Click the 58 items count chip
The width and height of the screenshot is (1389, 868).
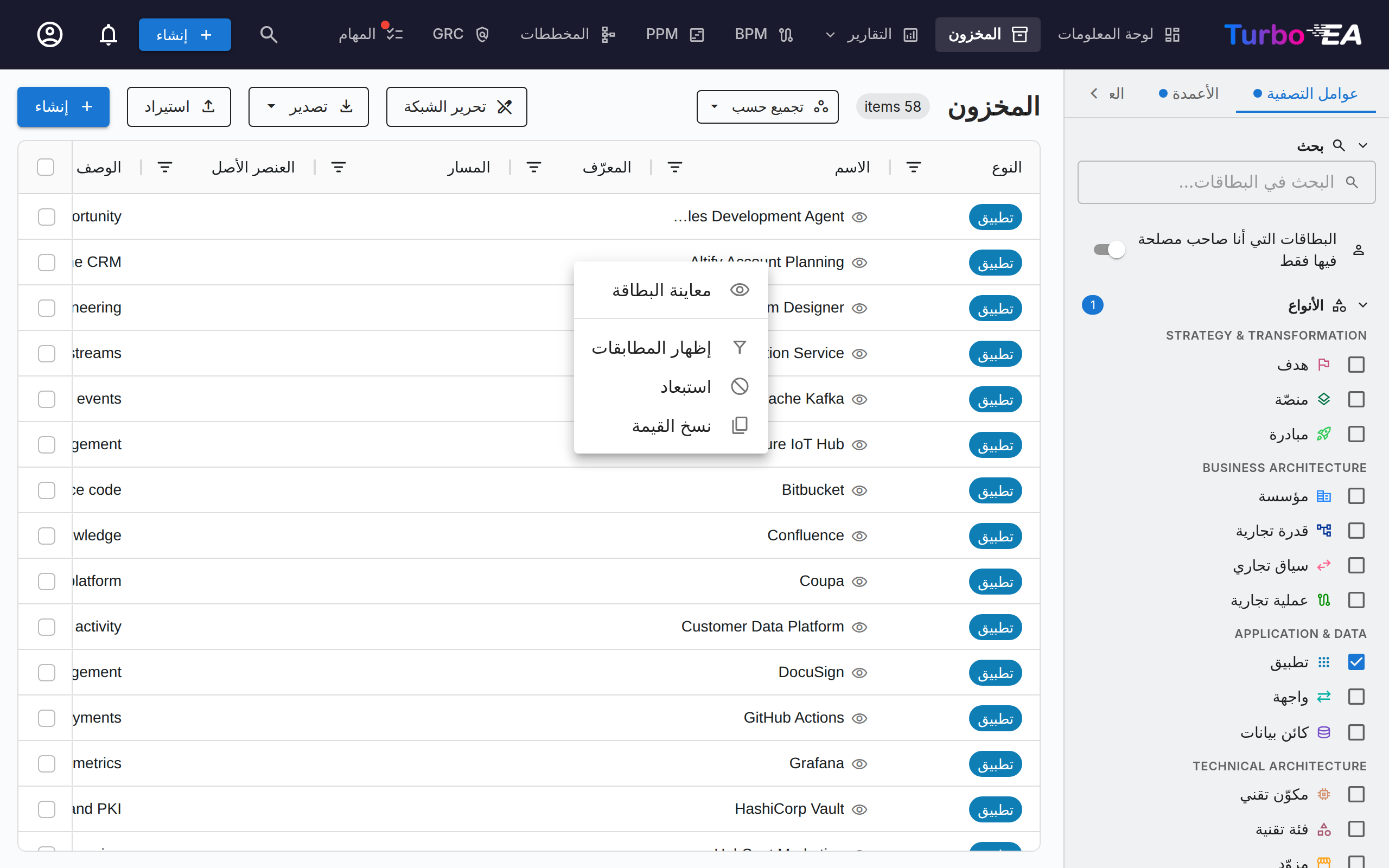[x=893, y=107]
